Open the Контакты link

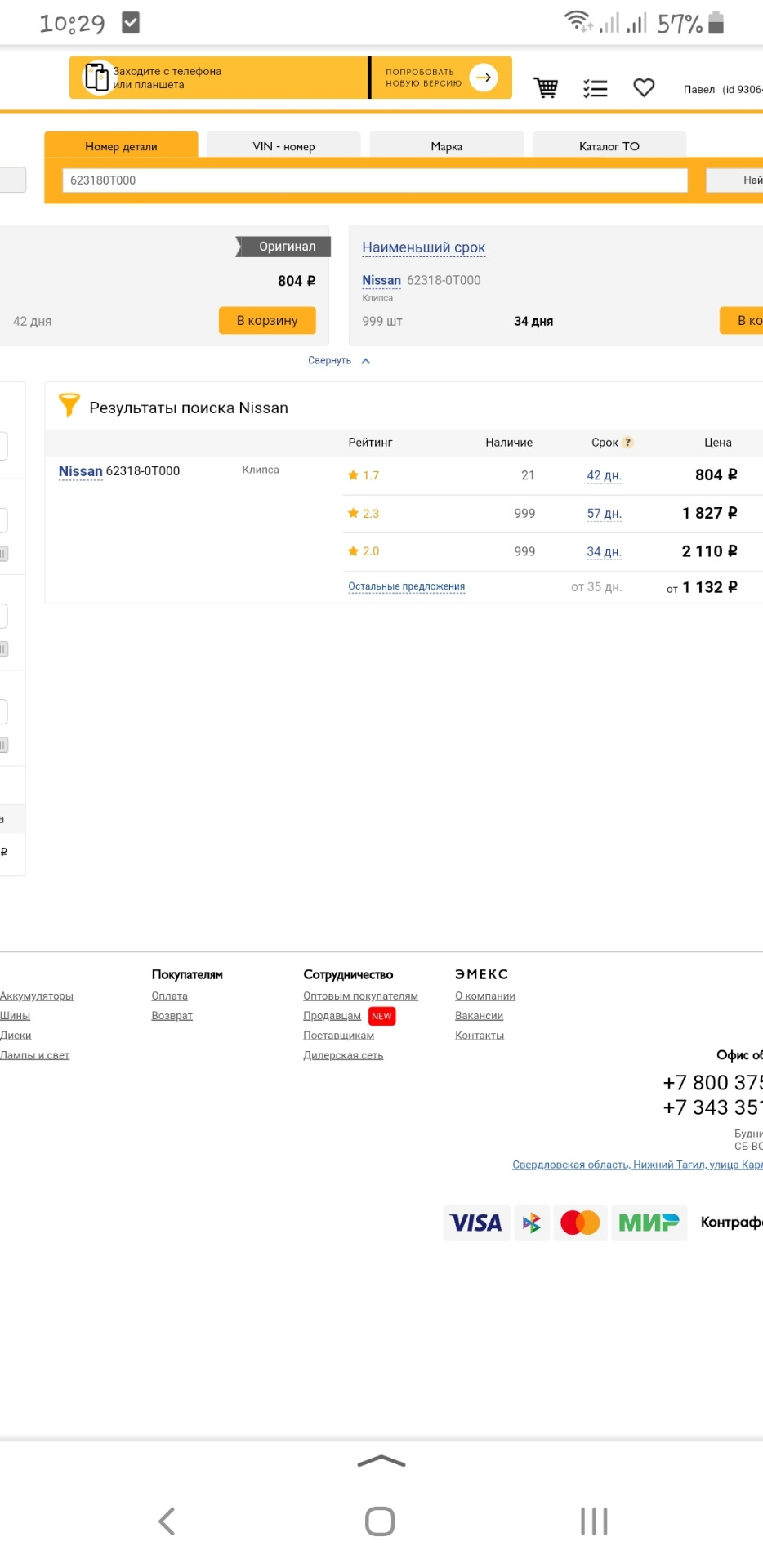point(480,1035)
